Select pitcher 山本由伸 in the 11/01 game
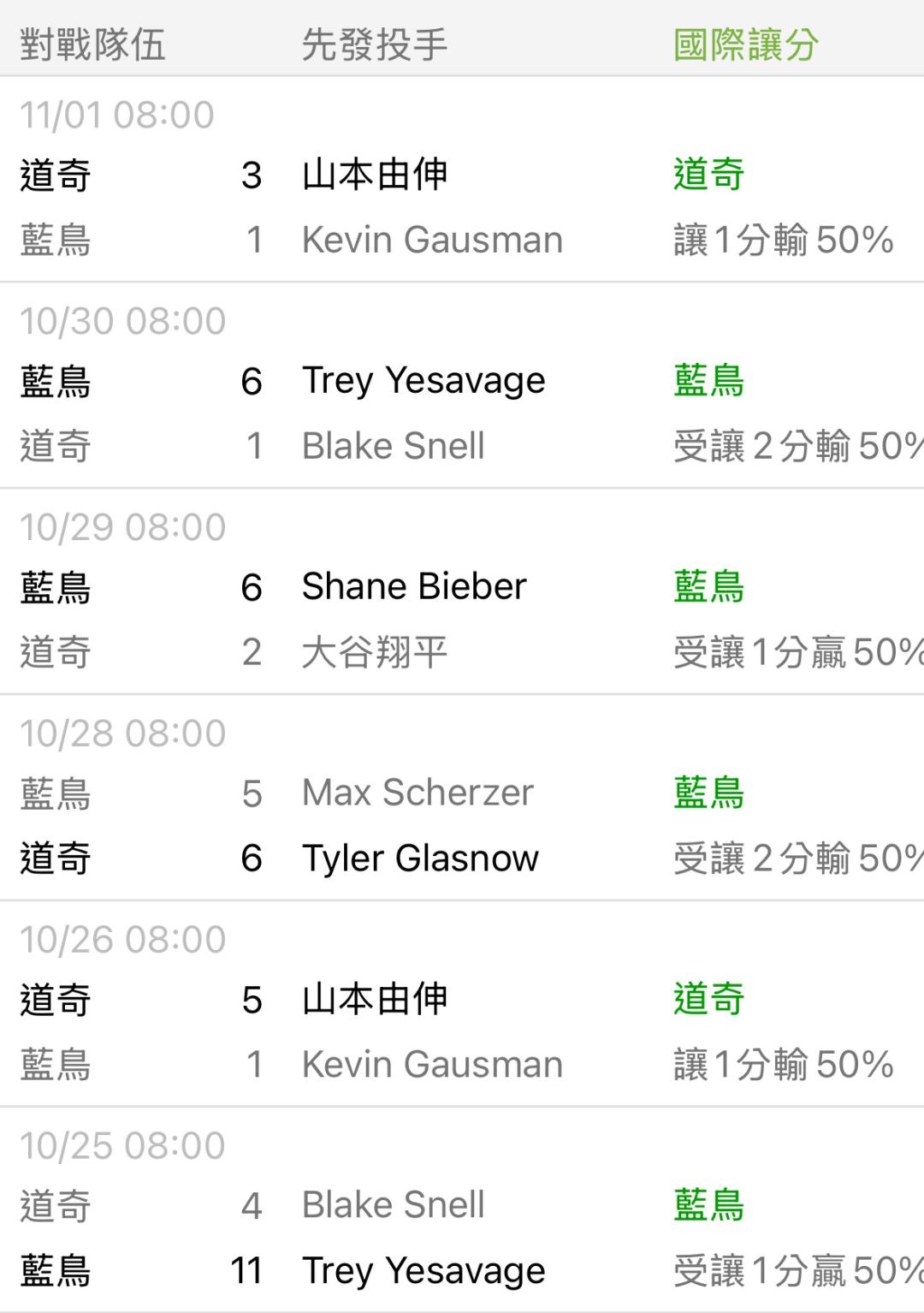Image resolution: width=924 pixels, height=1313 pixels. 374,175
